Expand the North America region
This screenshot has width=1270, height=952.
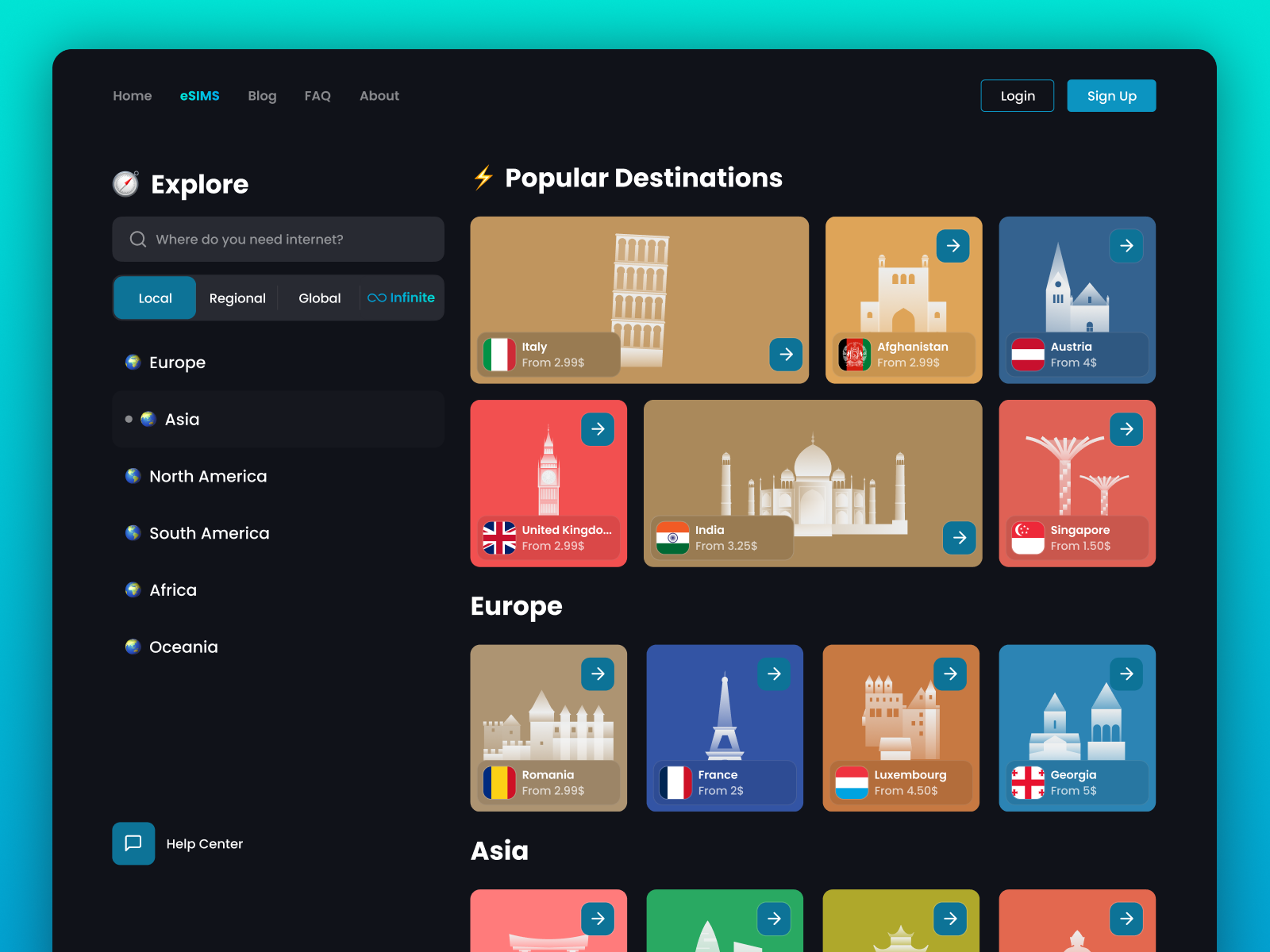click(207, 476)
